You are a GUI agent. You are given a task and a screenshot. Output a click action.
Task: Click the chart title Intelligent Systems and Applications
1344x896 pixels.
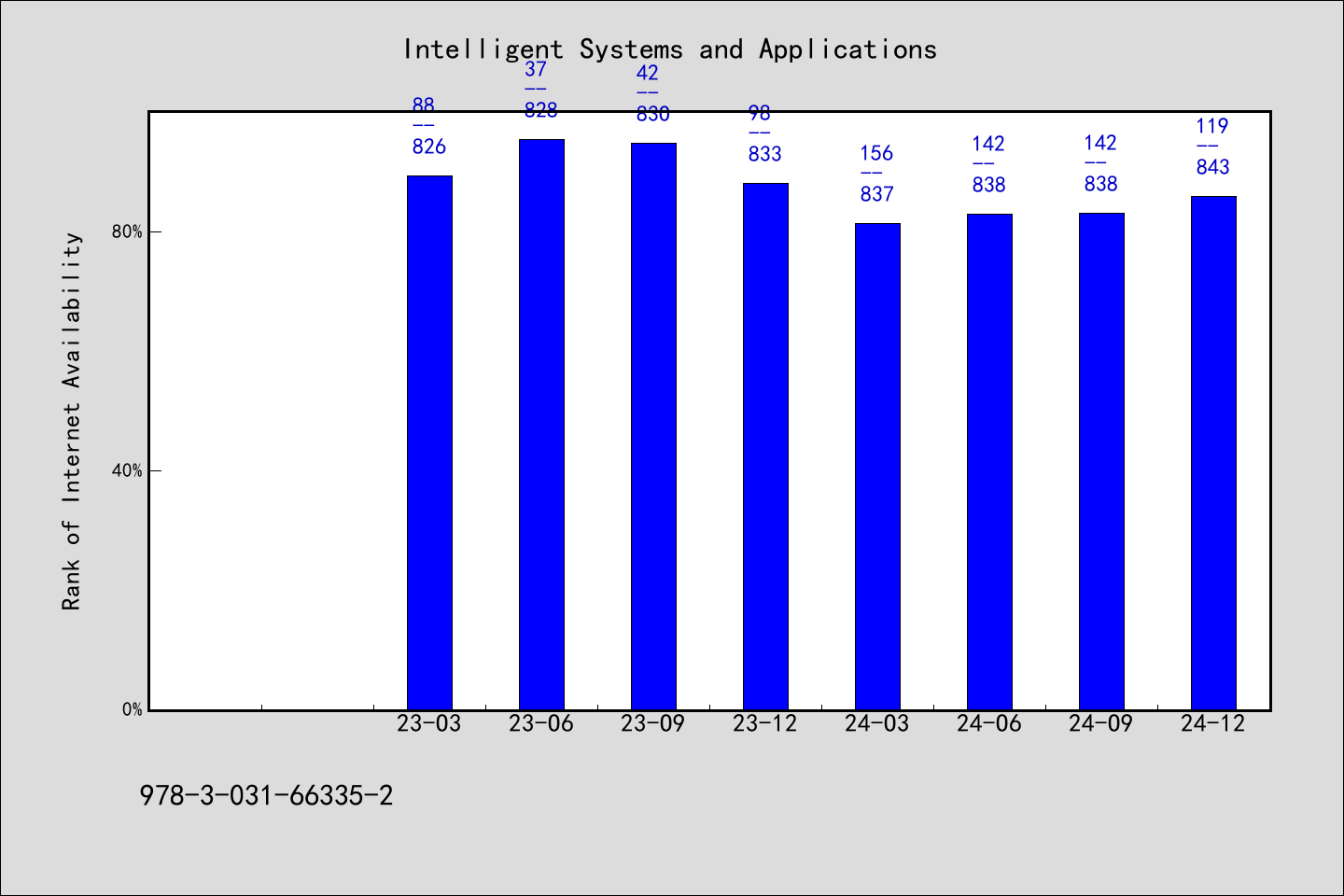(670, 49)
